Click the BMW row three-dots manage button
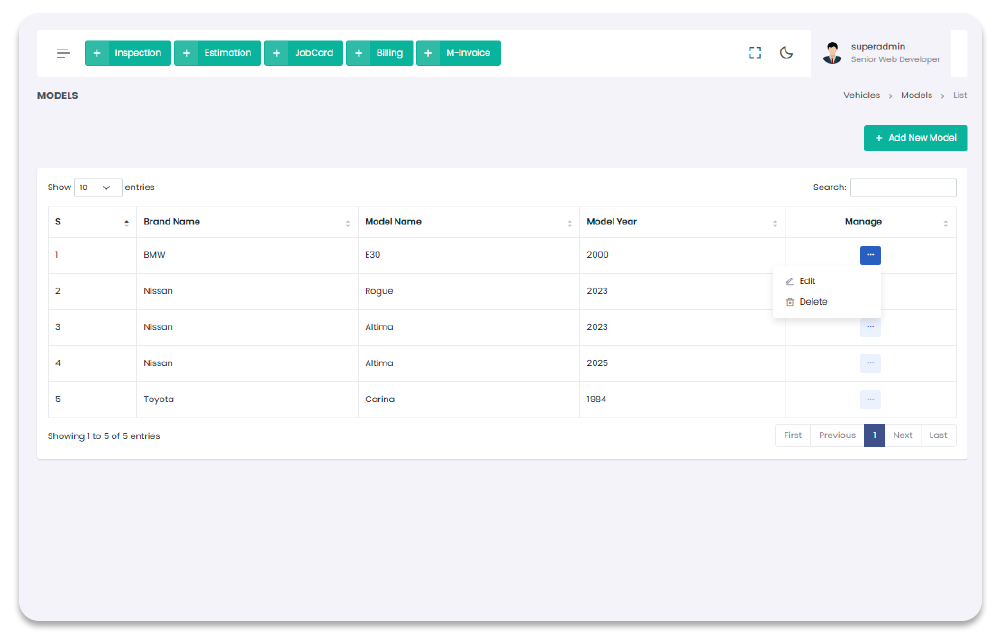1000x633 pixels. pyautogui.click(x=870, y=256)
